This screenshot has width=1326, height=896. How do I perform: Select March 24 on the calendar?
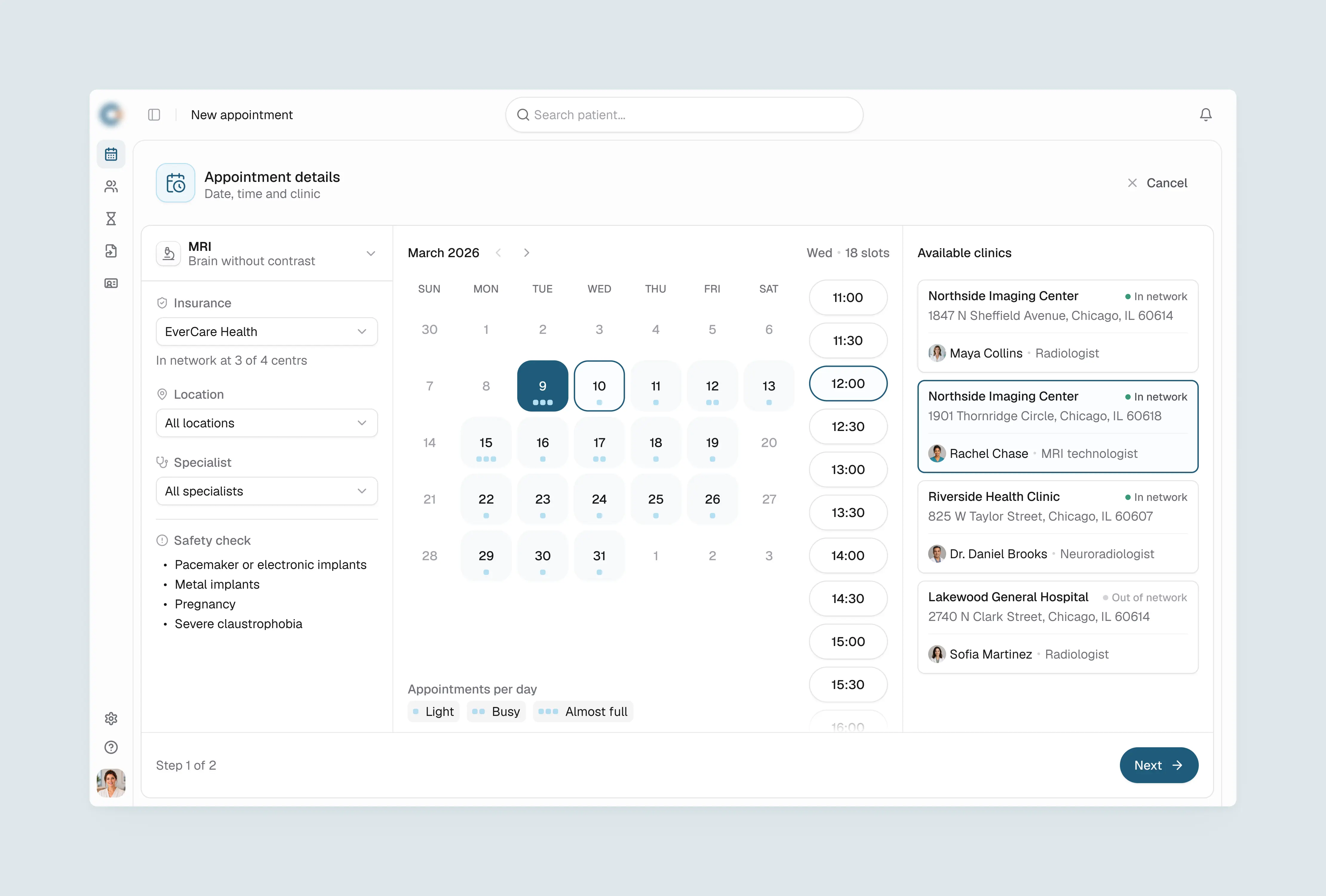coord(599,499)
